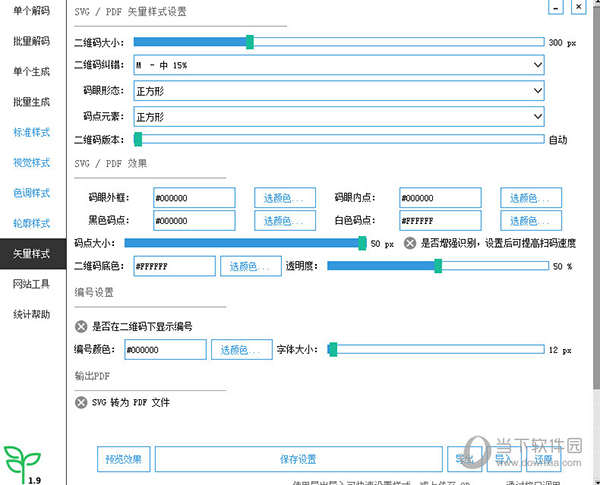The width and height of the screenshot is (600, 485).
Task: Click the 二维码版本 slider handle
Action: [138, 139]
